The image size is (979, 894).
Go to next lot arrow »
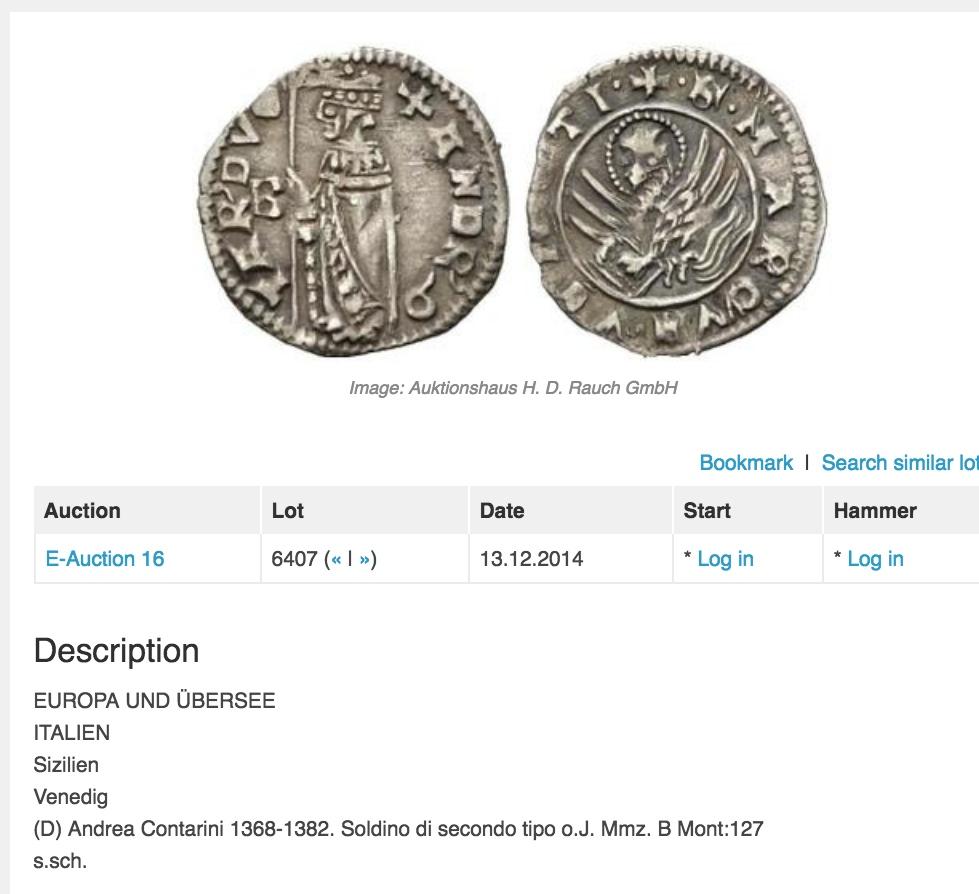coord(364,559)
